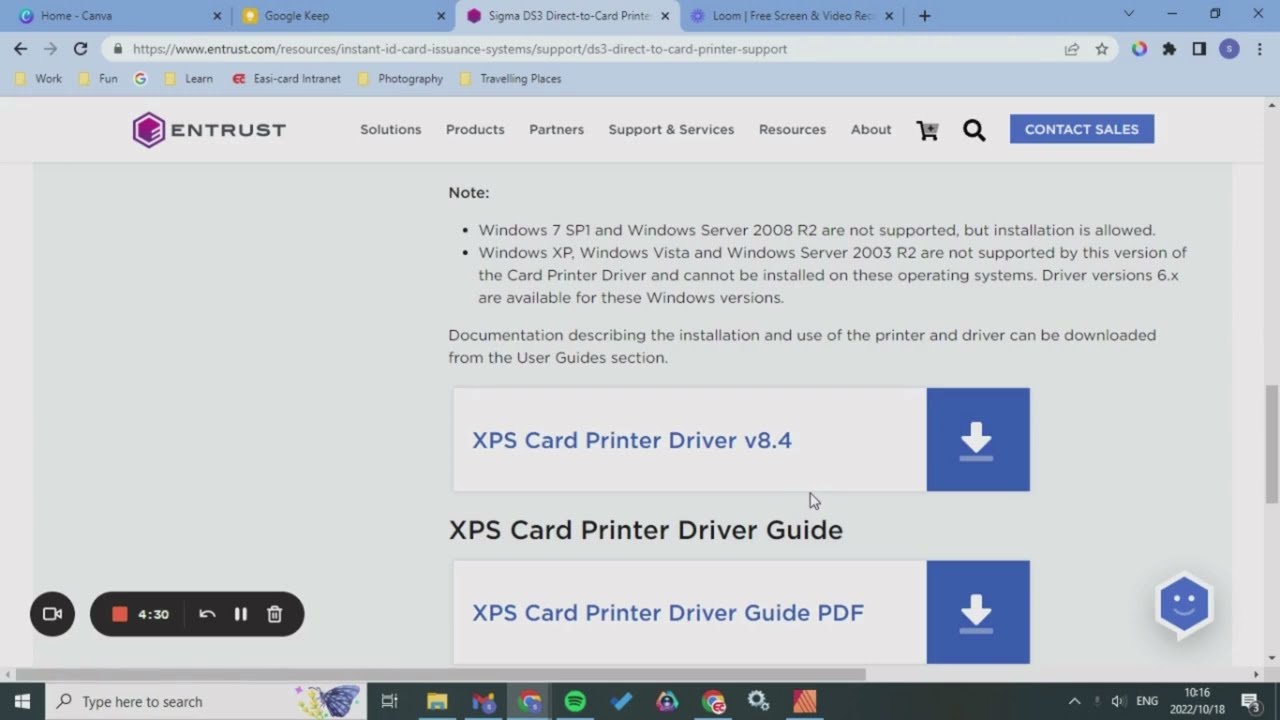This screenshot has height=720, width=1280.
Task: Open the Support & Services menu
Action: 671,130
